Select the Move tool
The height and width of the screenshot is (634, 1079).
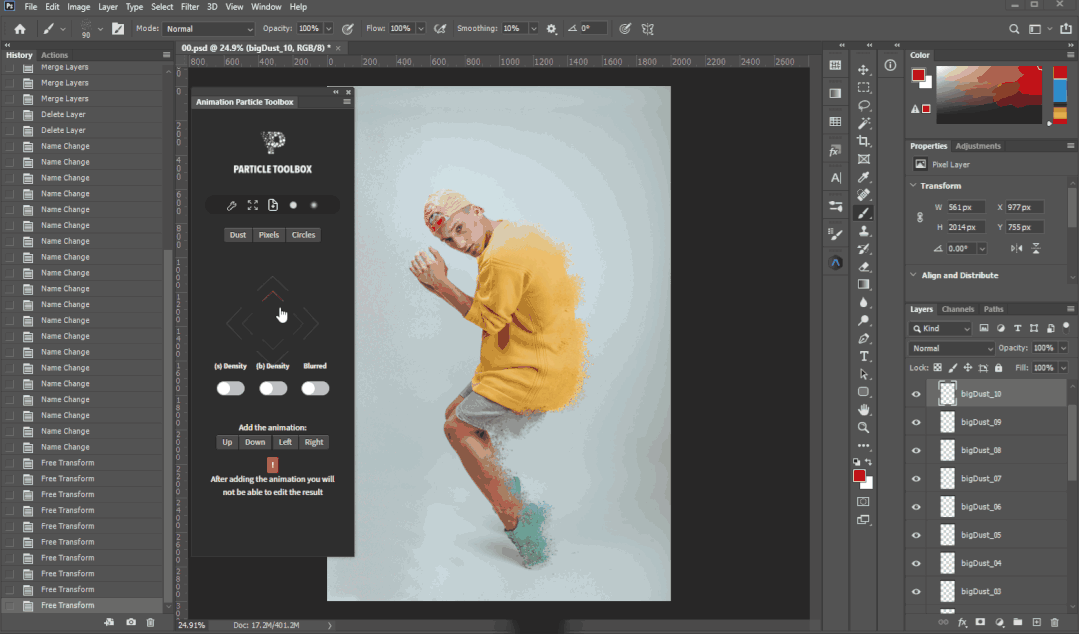864,70
